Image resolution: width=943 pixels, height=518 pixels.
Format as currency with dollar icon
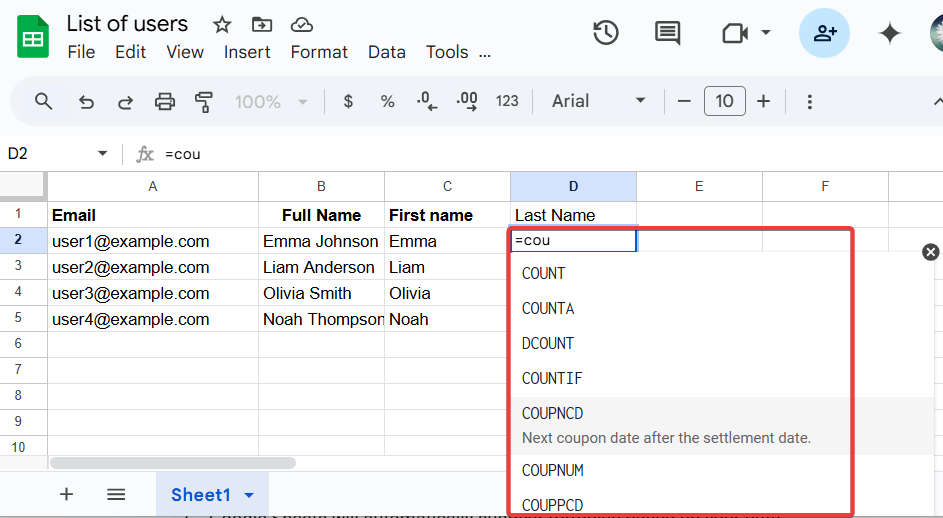point(348,101)
